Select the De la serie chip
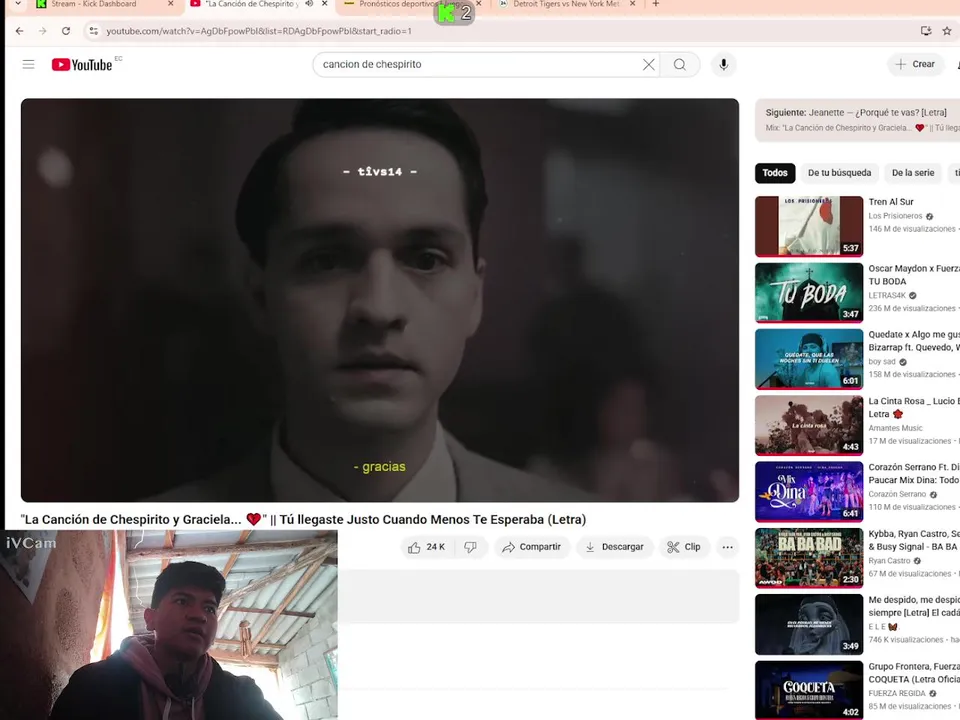960x720 pixels. coord(913,173)
